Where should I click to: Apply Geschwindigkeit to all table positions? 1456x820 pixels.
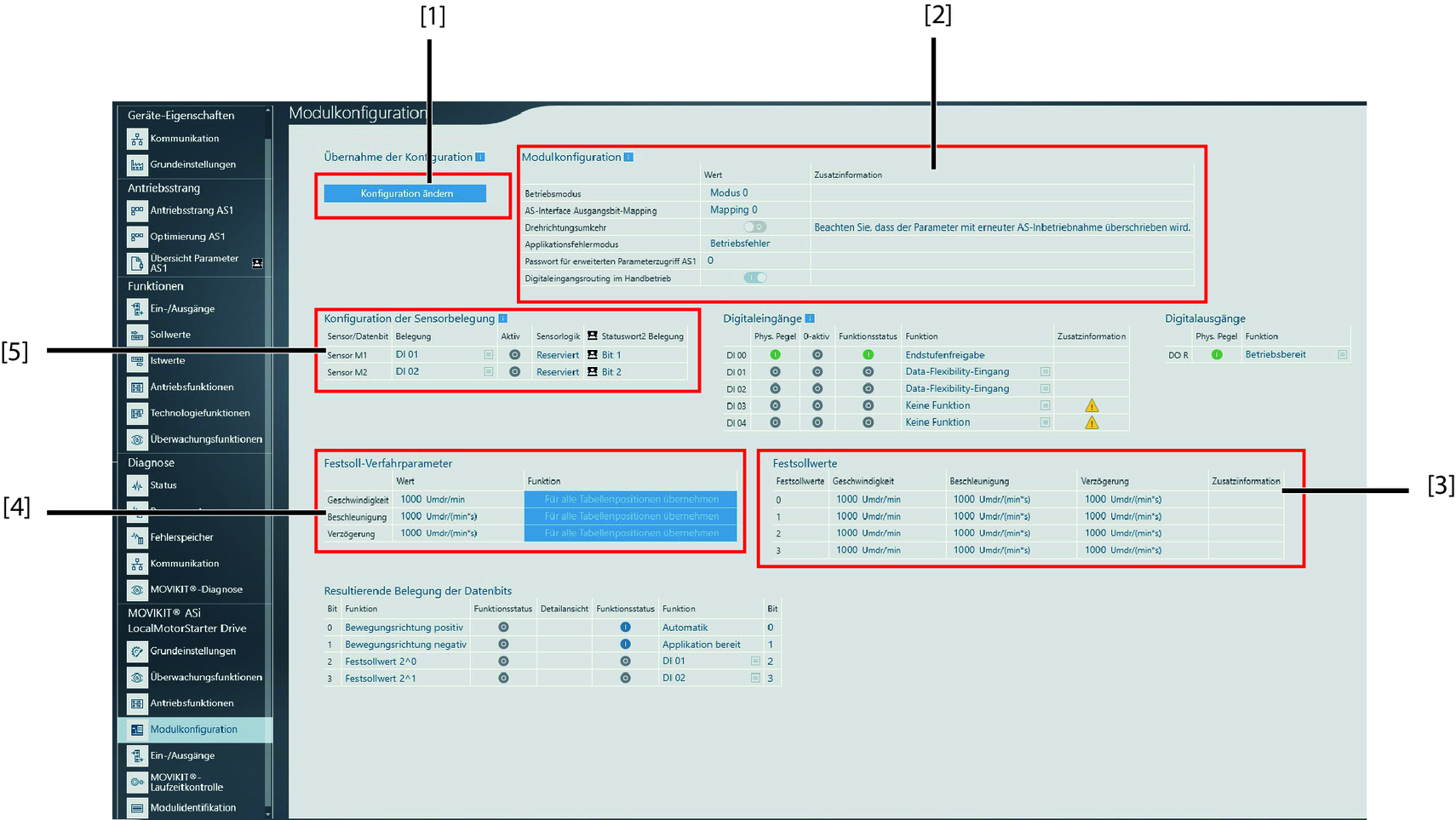(x=630, y=500)
